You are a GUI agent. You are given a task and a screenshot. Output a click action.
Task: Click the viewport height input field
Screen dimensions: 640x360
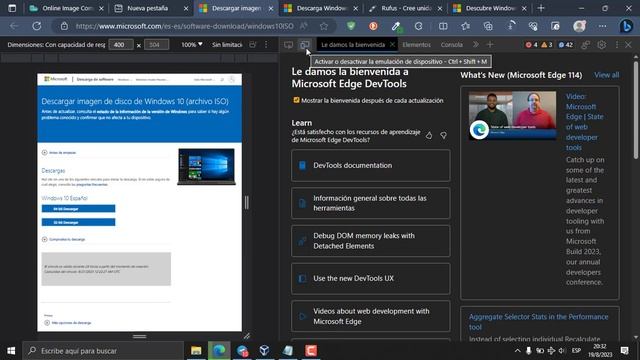click(156, 44)
